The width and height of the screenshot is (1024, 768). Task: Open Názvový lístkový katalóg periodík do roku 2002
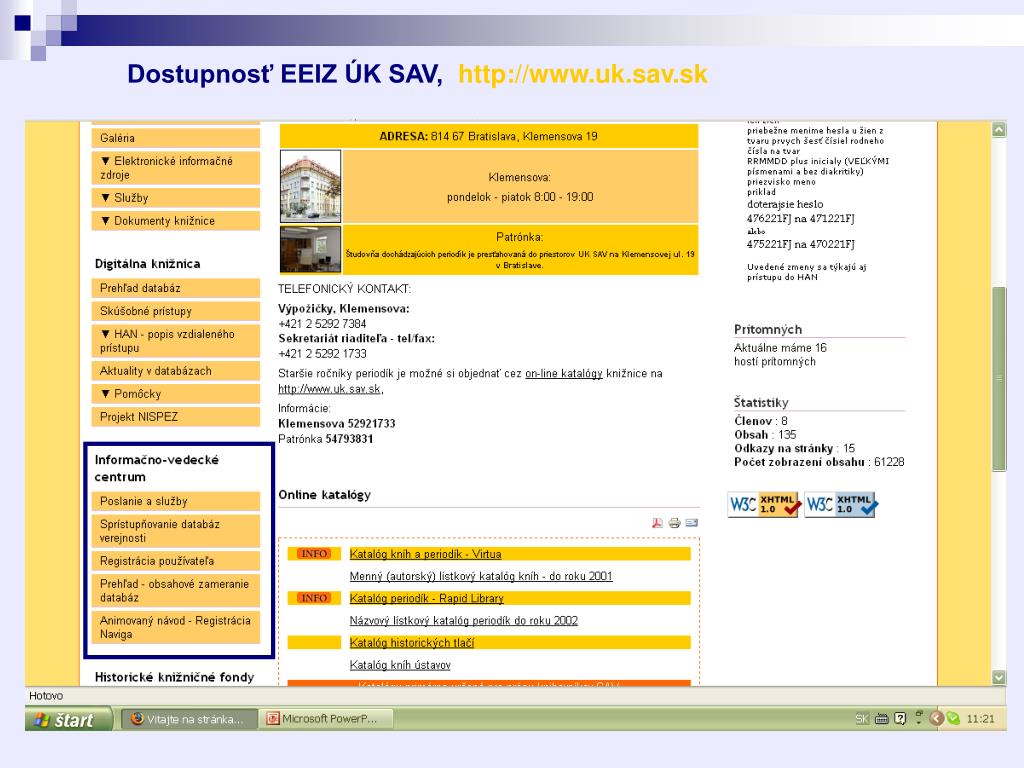tap(464, 620)
